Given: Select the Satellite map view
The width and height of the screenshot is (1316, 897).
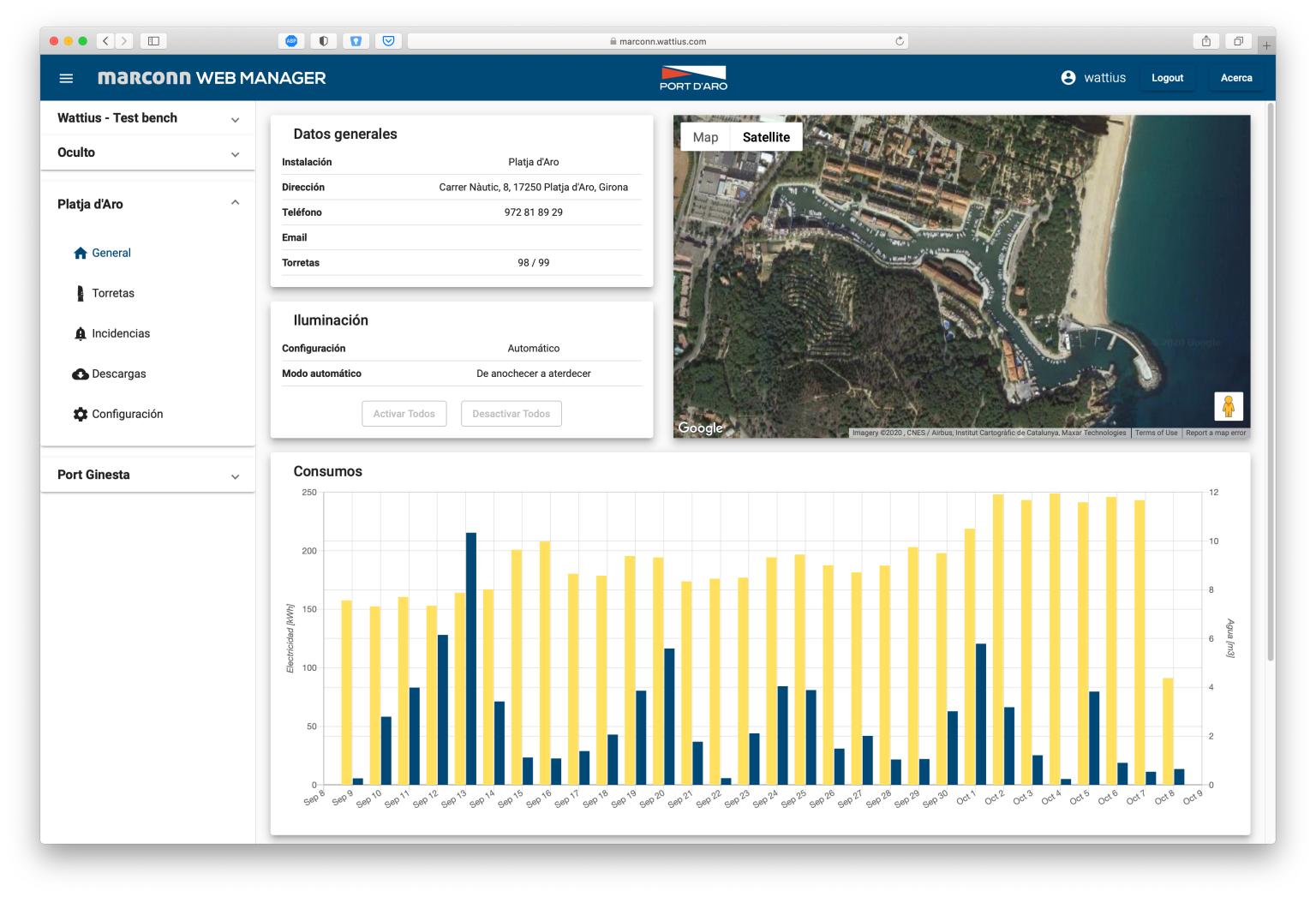Looking at the screenshot, I should 766,137.
